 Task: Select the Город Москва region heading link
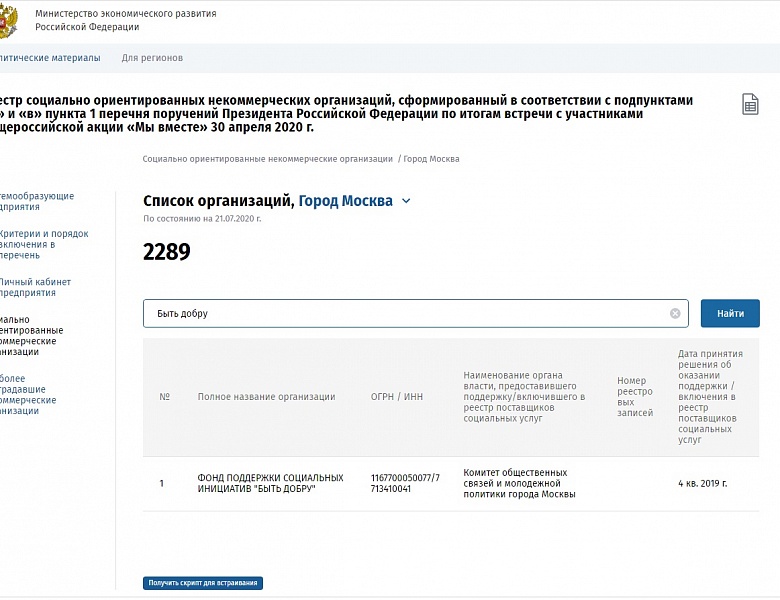(x=345, y=201)
